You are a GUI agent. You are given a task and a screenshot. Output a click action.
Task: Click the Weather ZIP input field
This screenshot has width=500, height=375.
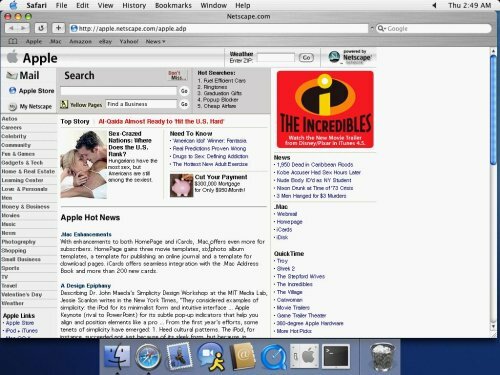276,58
